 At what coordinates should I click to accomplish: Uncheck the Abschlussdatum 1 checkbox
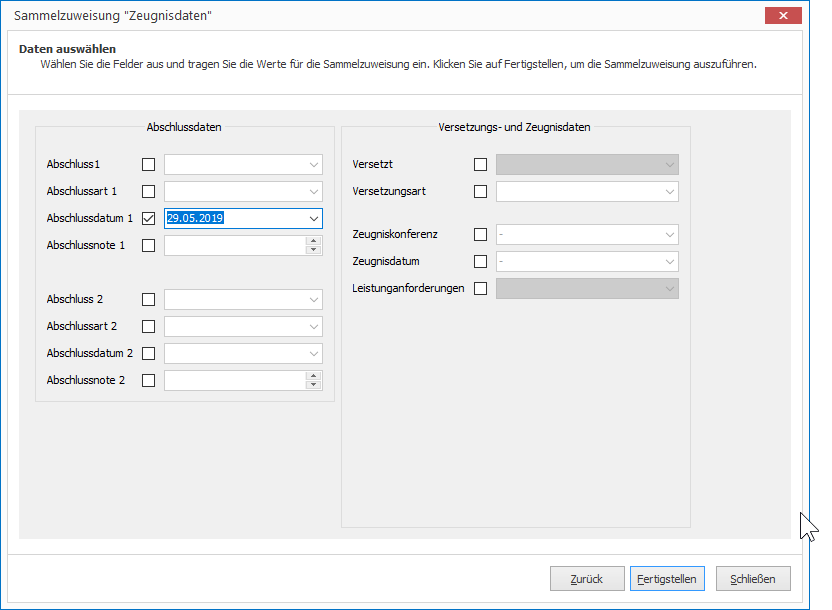point(149,219)
